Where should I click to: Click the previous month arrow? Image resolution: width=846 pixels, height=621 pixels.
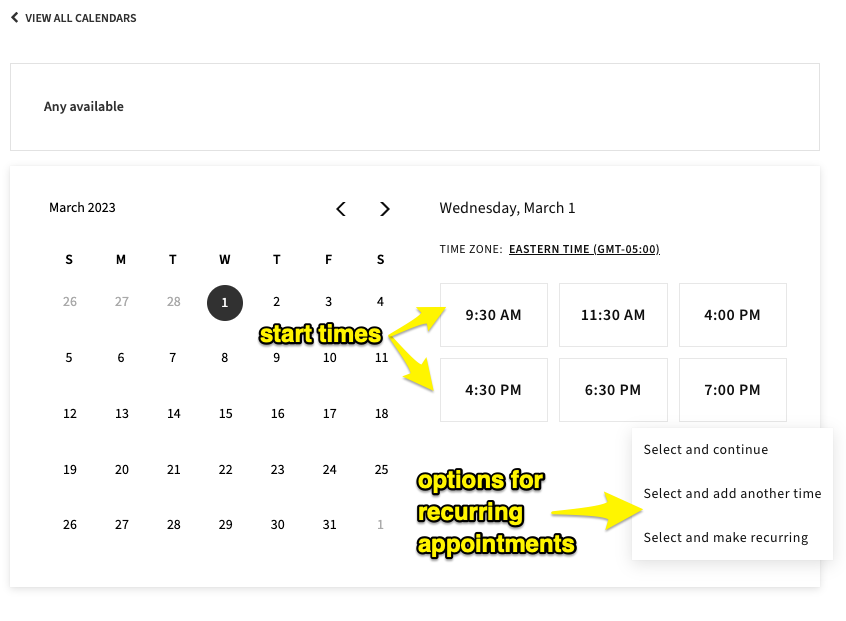point(340,209)
